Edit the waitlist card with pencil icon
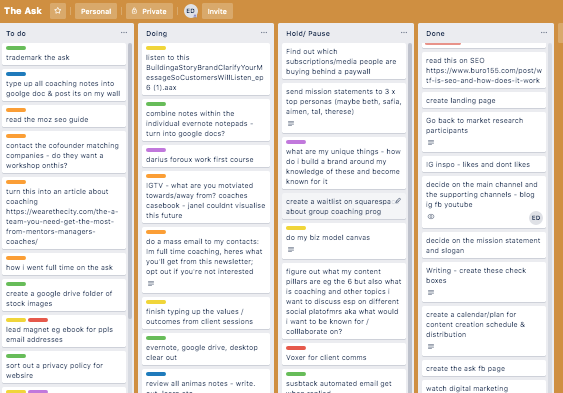Screen dimensions: 563x393 click(x=398, y=201)
